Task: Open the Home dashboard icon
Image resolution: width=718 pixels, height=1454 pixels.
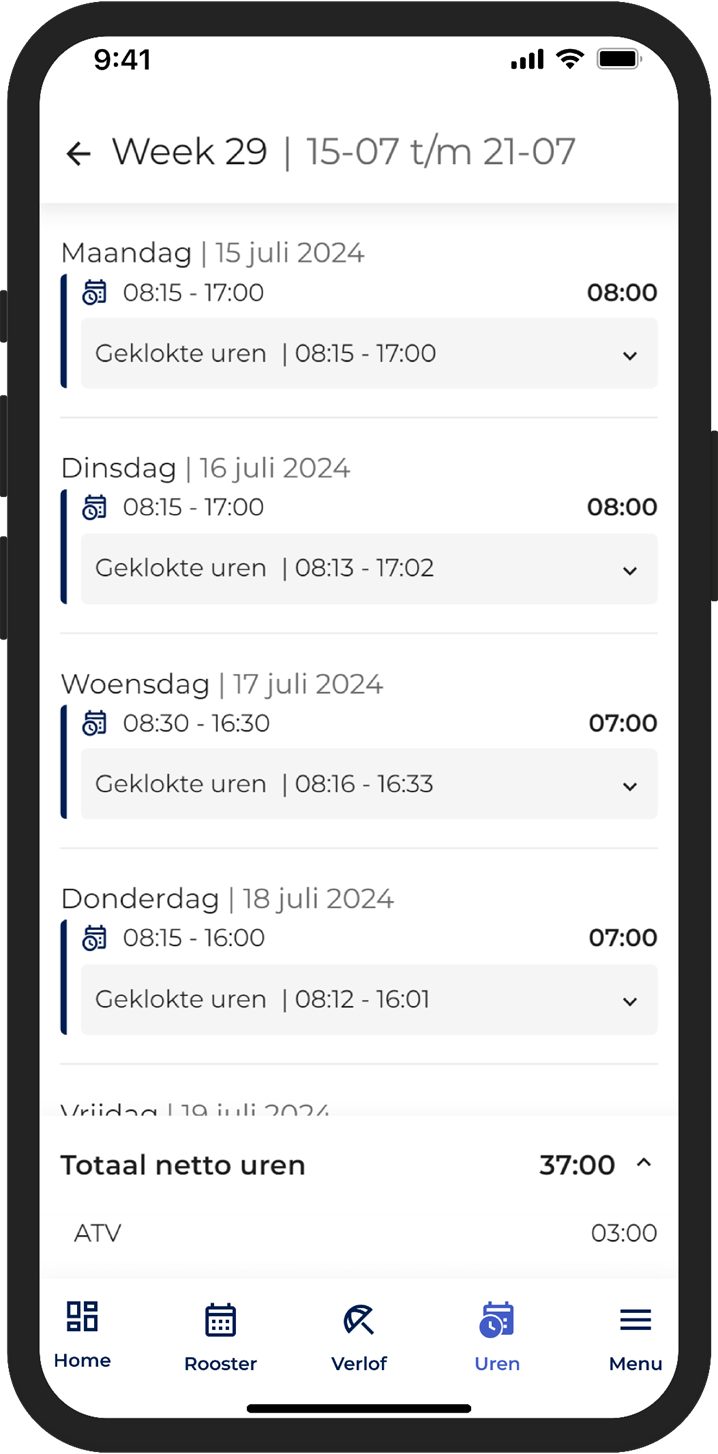Action: tap(82, 1316)
